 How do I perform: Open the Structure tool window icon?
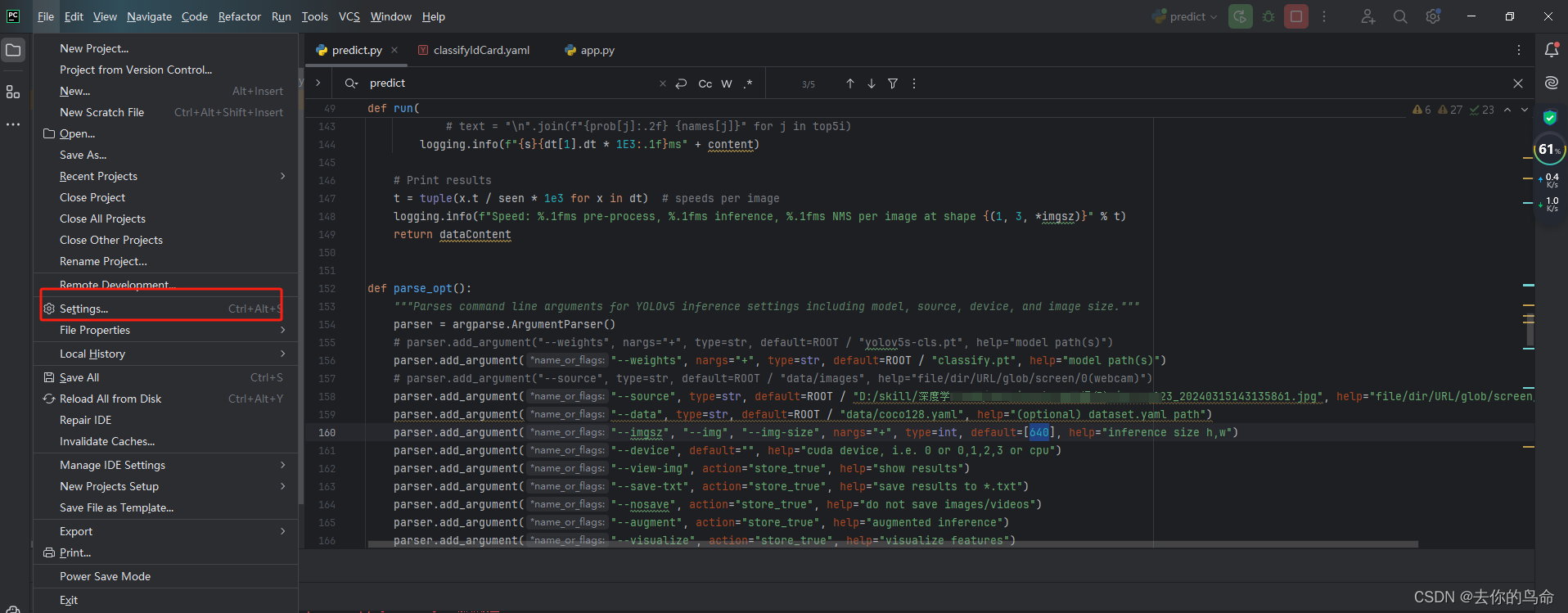click(13, 92)
